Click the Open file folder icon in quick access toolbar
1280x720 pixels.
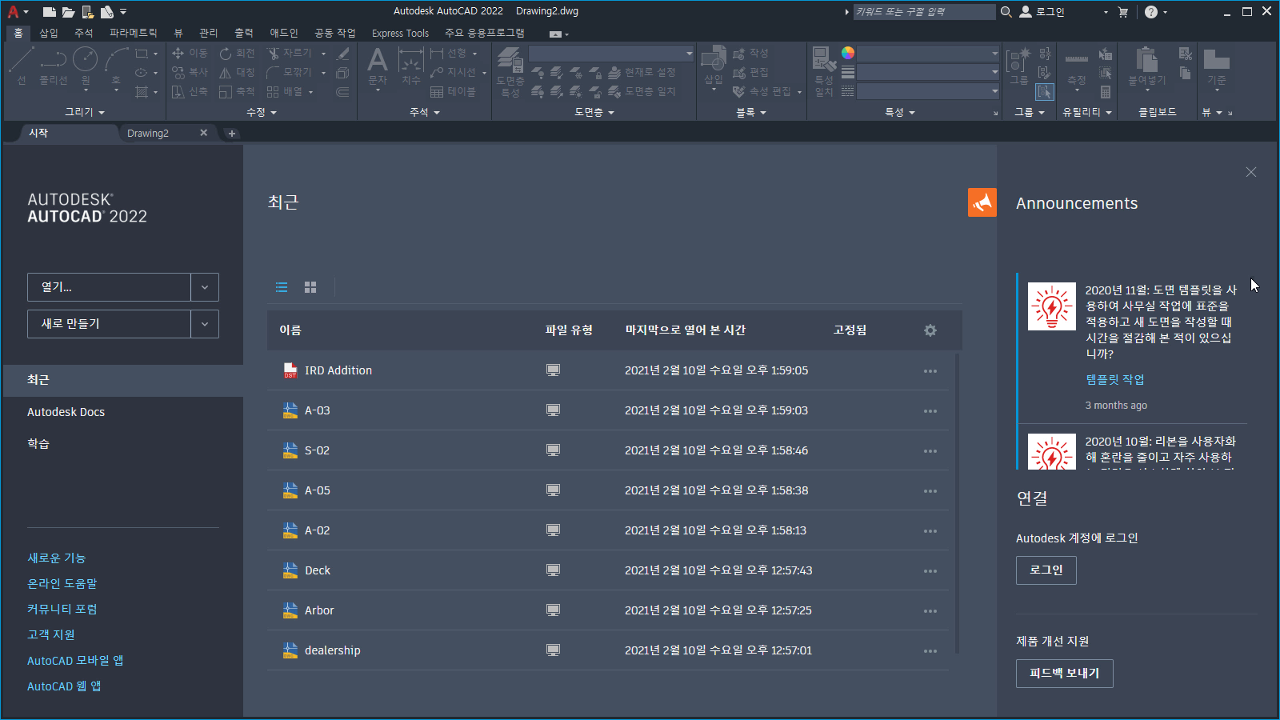68,12
